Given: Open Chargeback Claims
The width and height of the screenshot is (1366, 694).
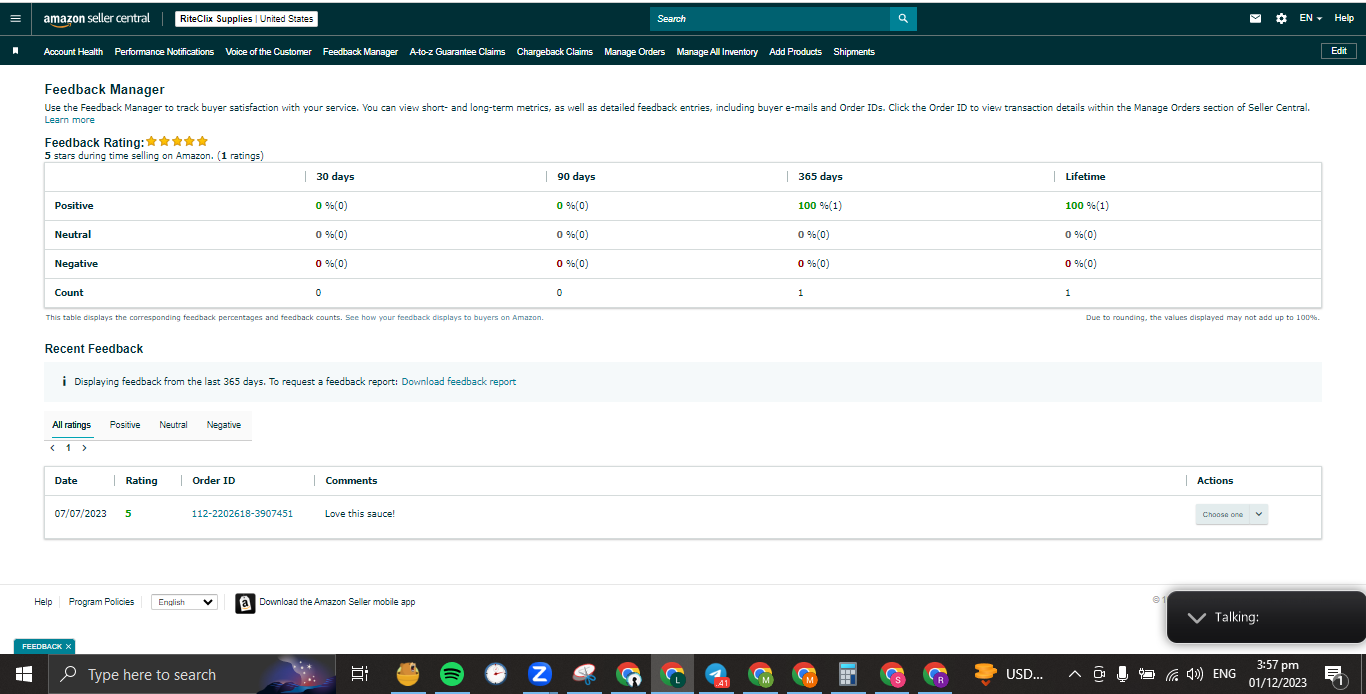Looking at the screenshot, I should [554, 51].
